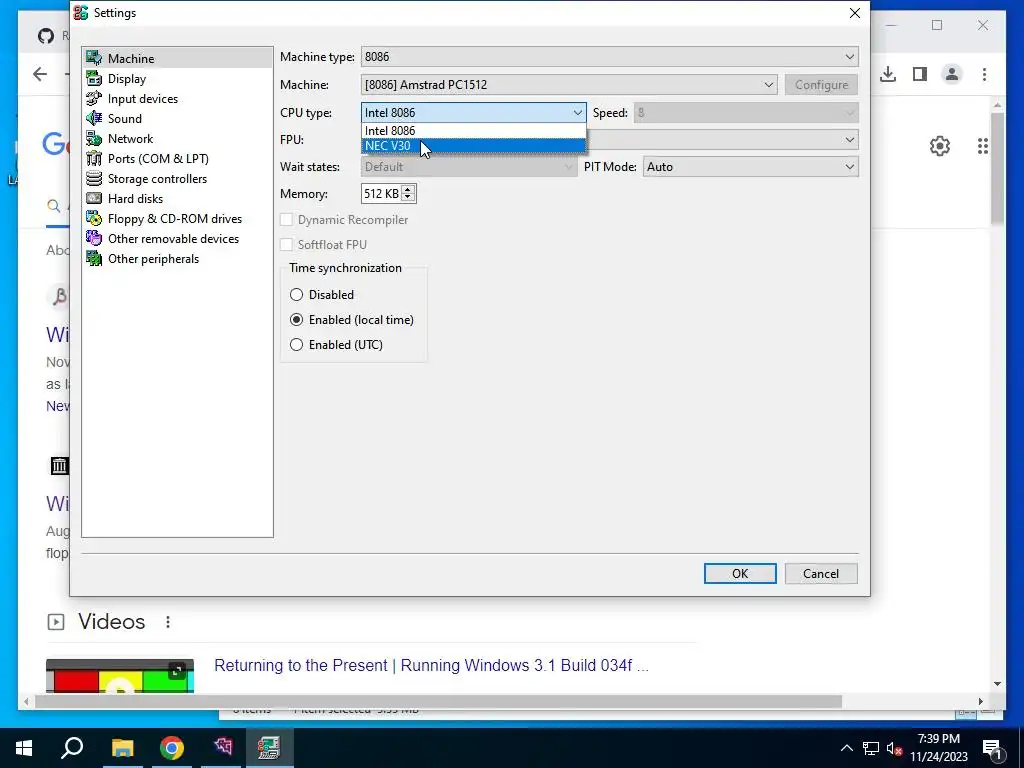Click Chrome's vertical scrollbar
The height and width of the screenshot is (768, 1024).
997,168
